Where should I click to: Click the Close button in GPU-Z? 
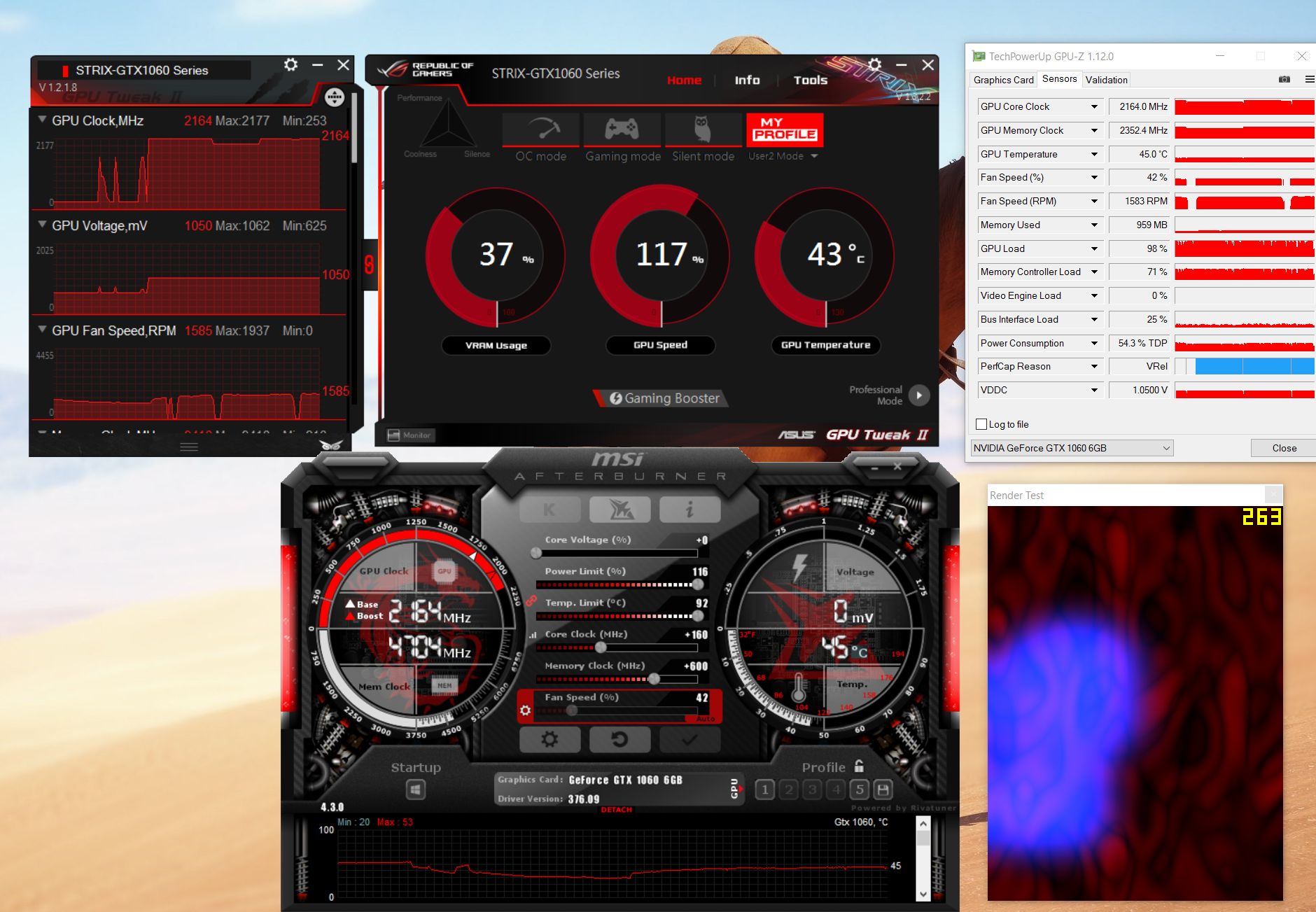click(x=1284, y=448)
